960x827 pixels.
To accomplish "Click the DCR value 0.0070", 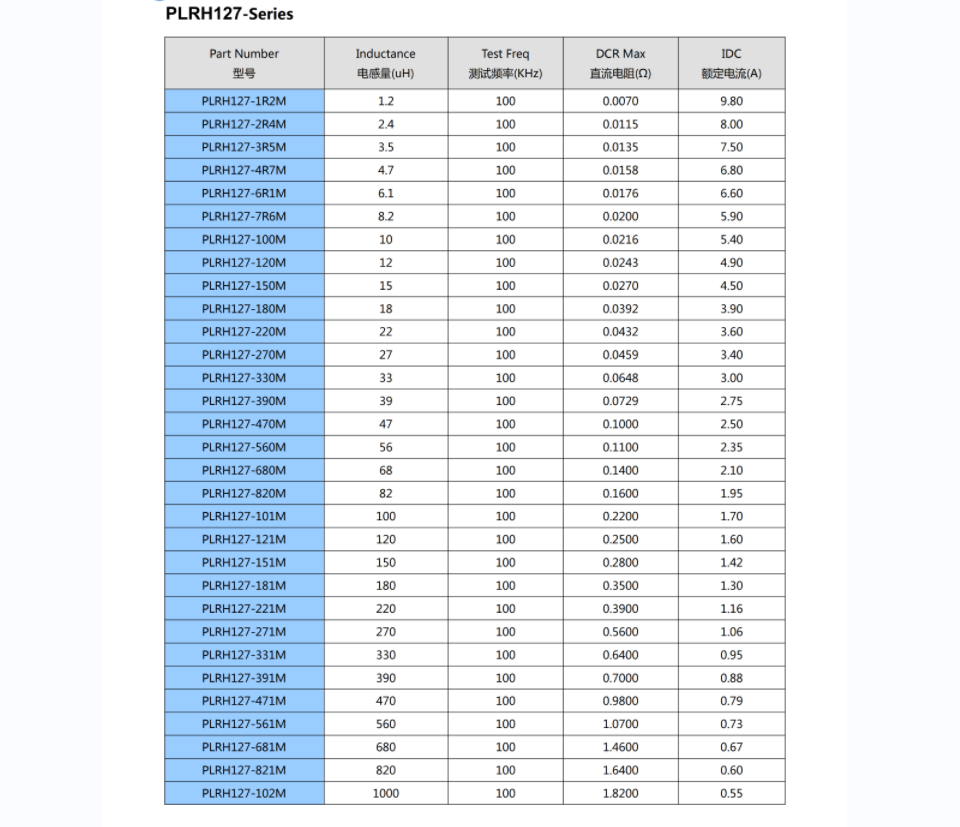I will 620,101.
